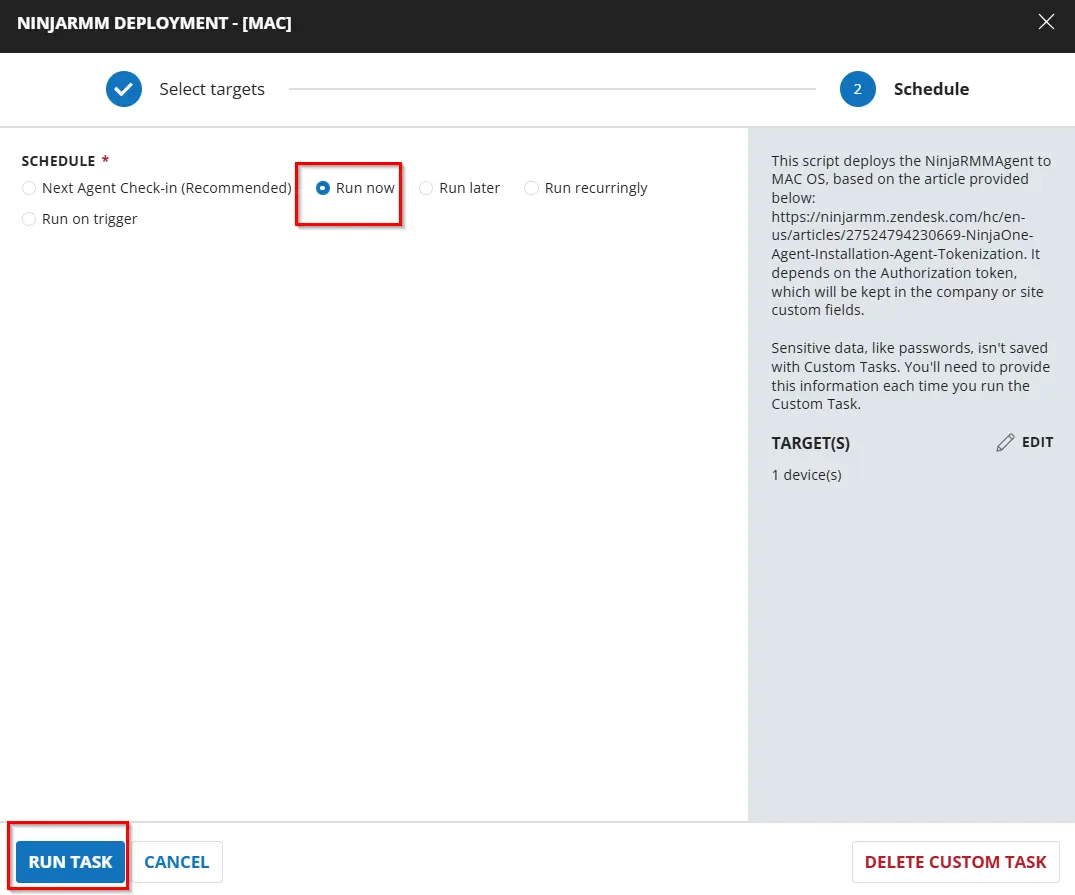The image size is (1075, 895).
Task: Open the Schedule step label
Action: pos(931,89)
